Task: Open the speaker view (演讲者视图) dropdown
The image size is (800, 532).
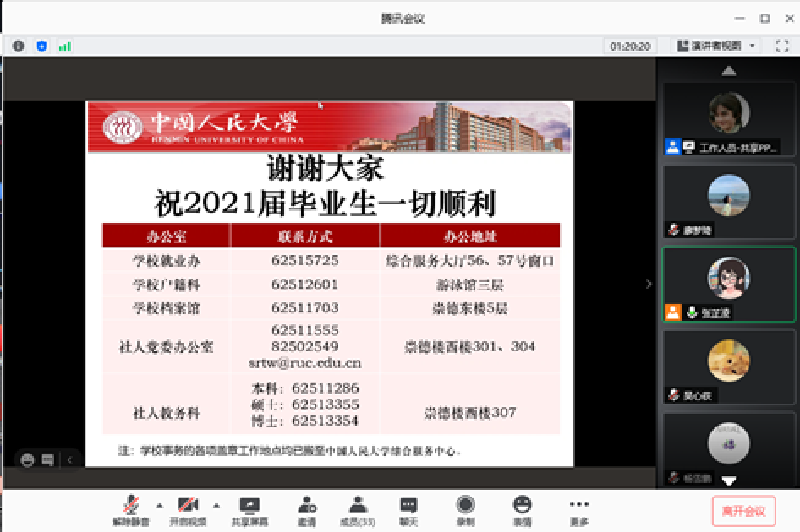Action: click(716, 46)
